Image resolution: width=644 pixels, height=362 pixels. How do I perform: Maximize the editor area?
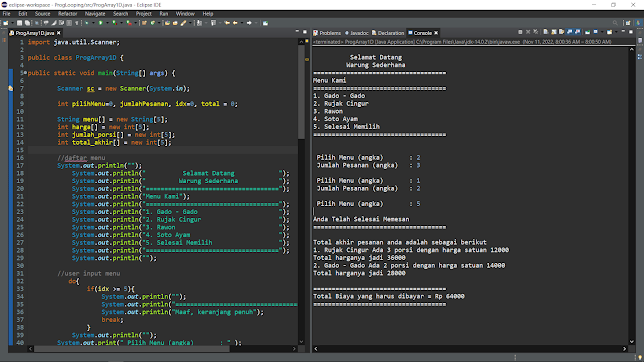point(305,32)
